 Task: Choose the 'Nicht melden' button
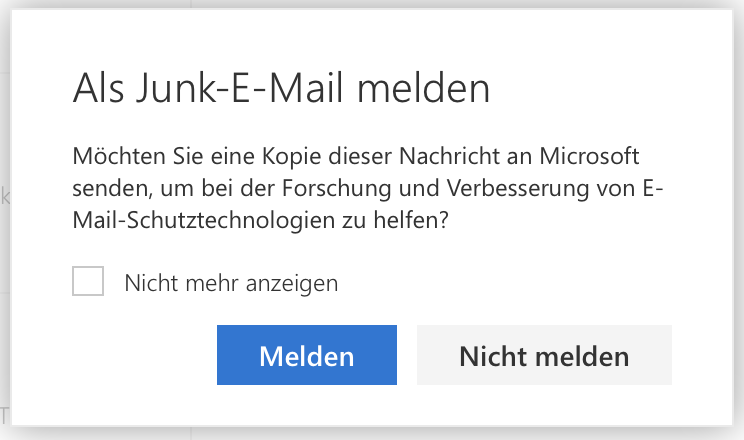(x=544, y=356)
